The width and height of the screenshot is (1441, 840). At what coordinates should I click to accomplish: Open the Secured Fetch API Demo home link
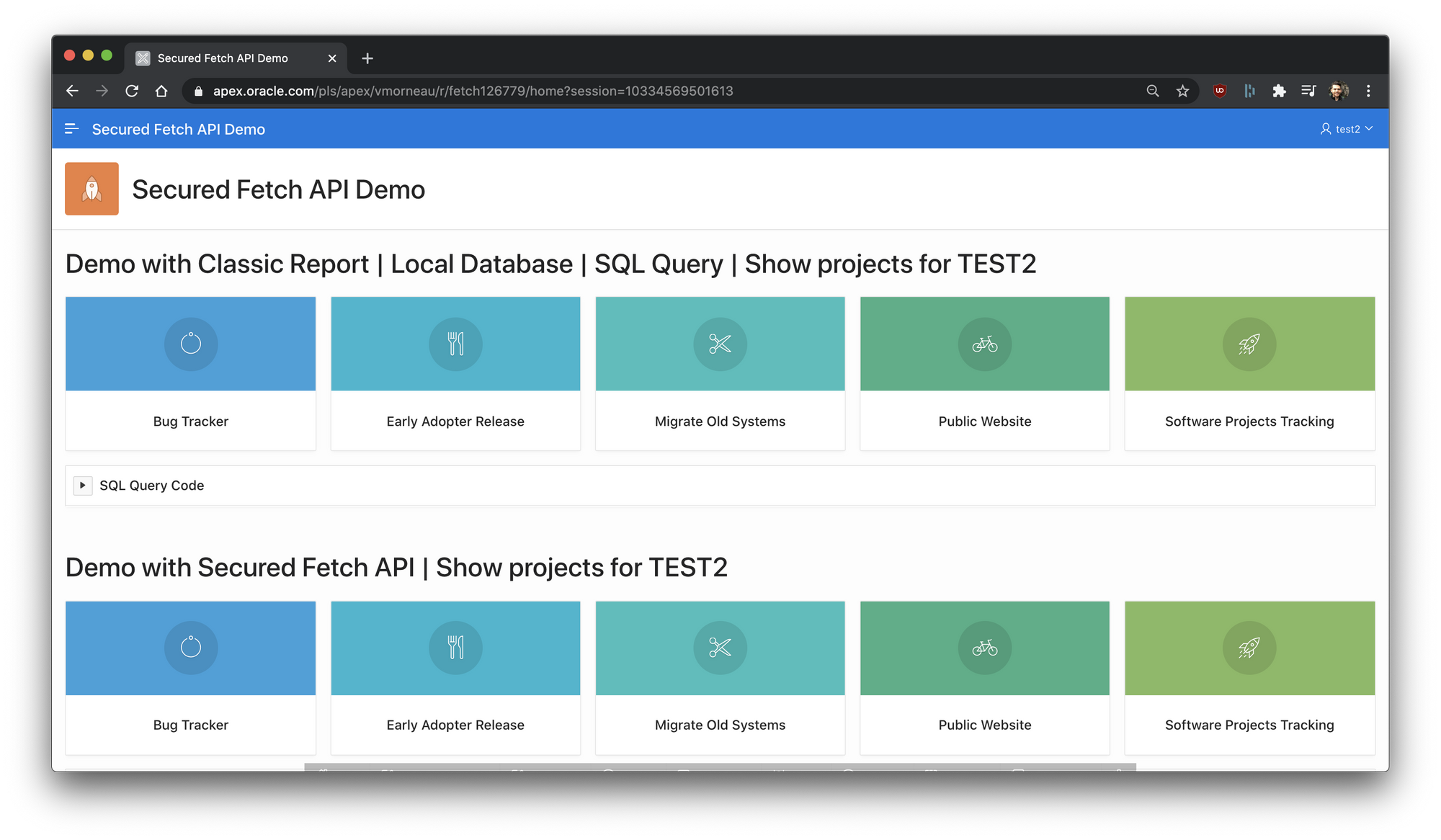pos(178,128)
